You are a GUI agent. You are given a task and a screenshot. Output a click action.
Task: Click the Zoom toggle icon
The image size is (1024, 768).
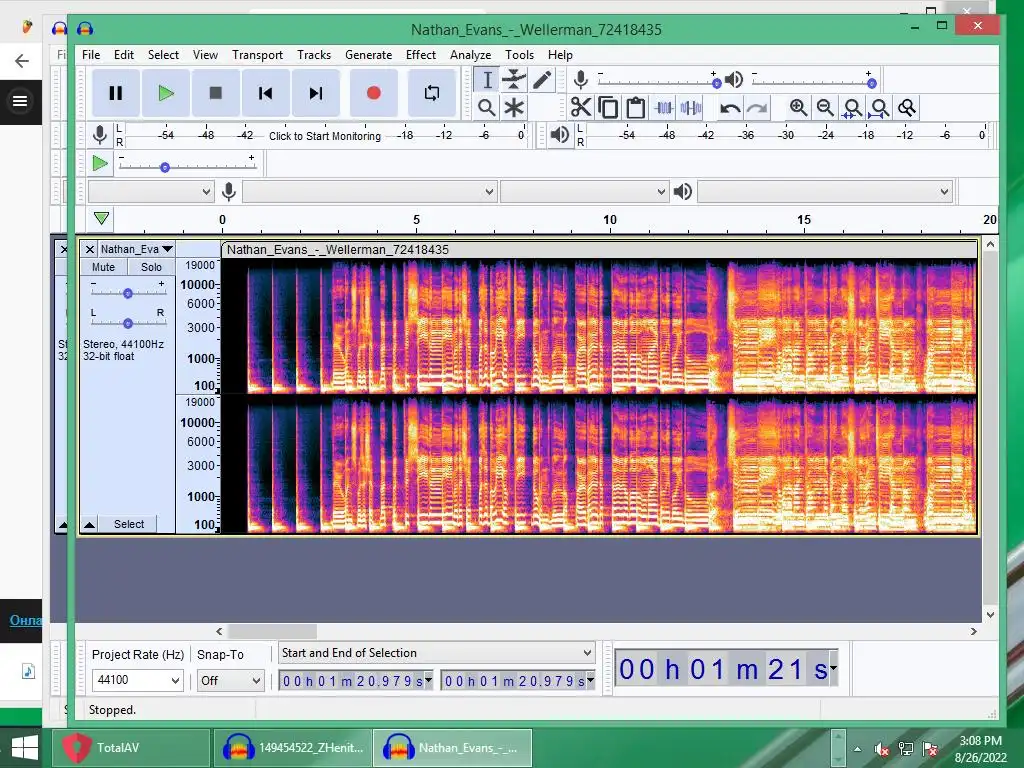[x=906, y=108]
